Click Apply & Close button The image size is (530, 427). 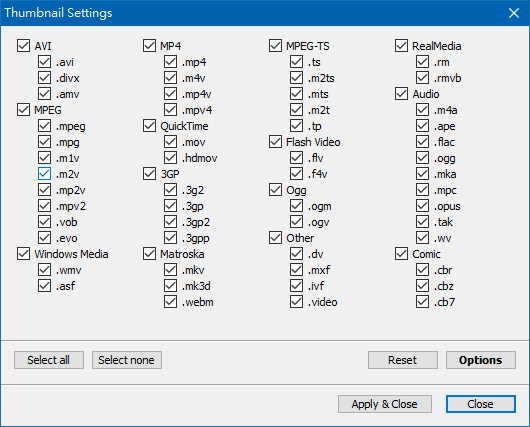tap(385, 404)
